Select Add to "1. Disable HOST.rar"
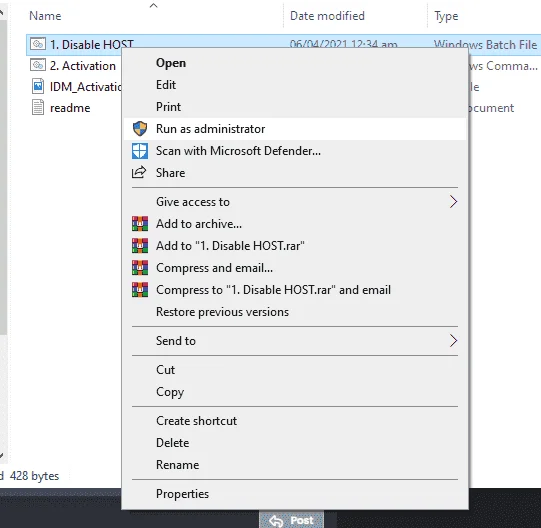Viewport: 541px width, 528px height. coord(295,246)
